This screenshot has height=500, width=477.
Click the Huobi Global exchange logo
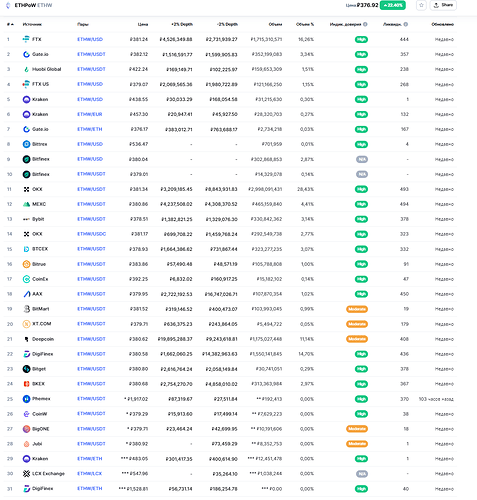(26, 69)
